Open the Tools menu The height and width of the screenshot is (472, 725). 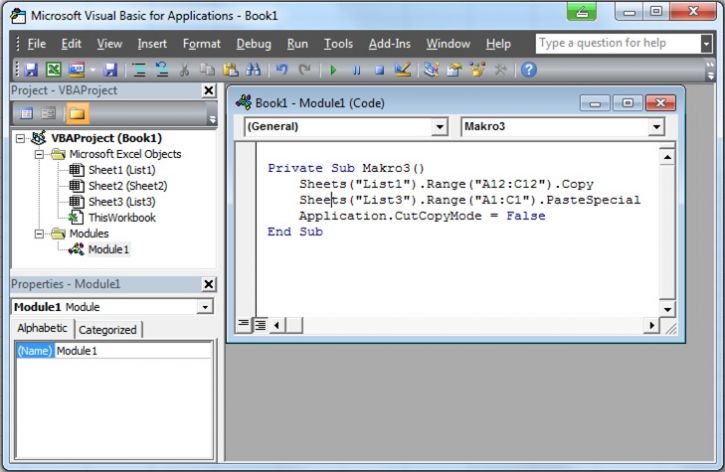338,44
